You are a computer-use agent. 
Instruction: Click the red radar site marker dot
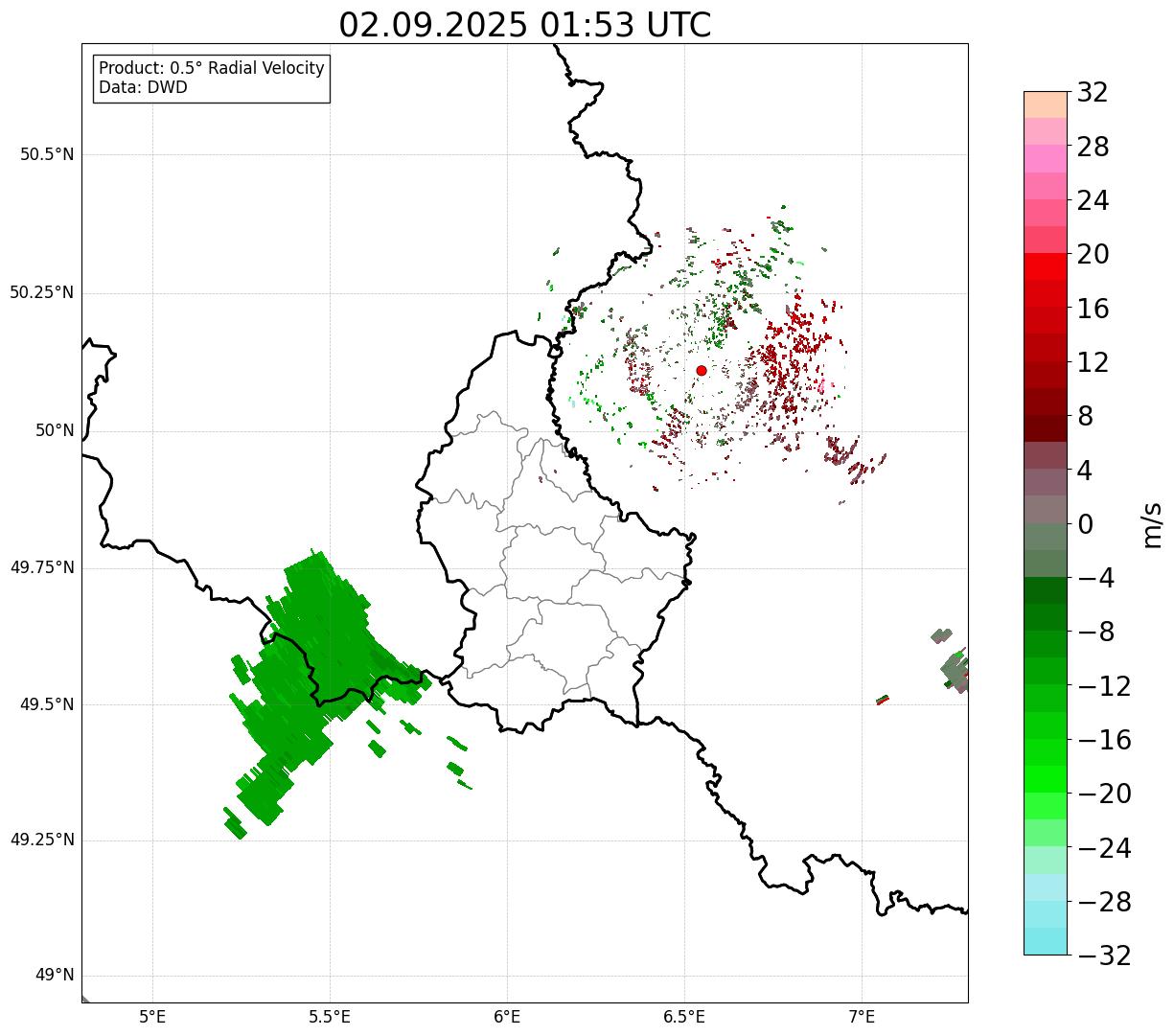pos(702,370)
